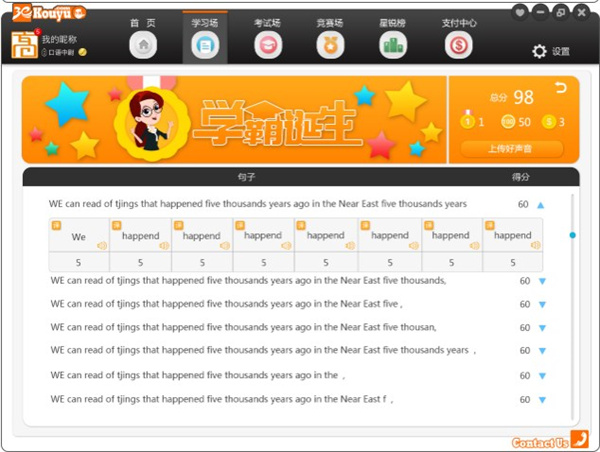
Task: Expand the sentence ending "five thousands,"
Action: point(542,281)
